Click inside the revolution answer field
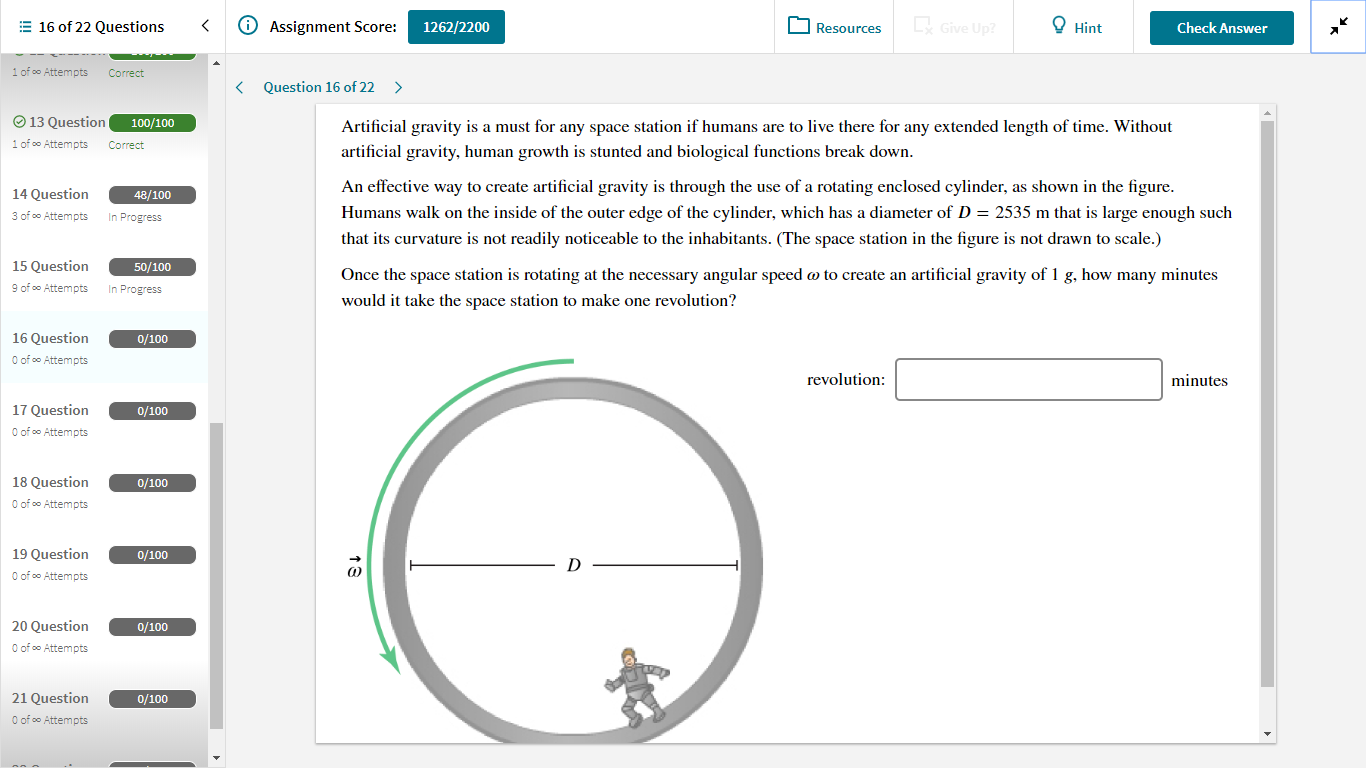The width and height of the screenshot is (1366, 768). point(1028,379)
